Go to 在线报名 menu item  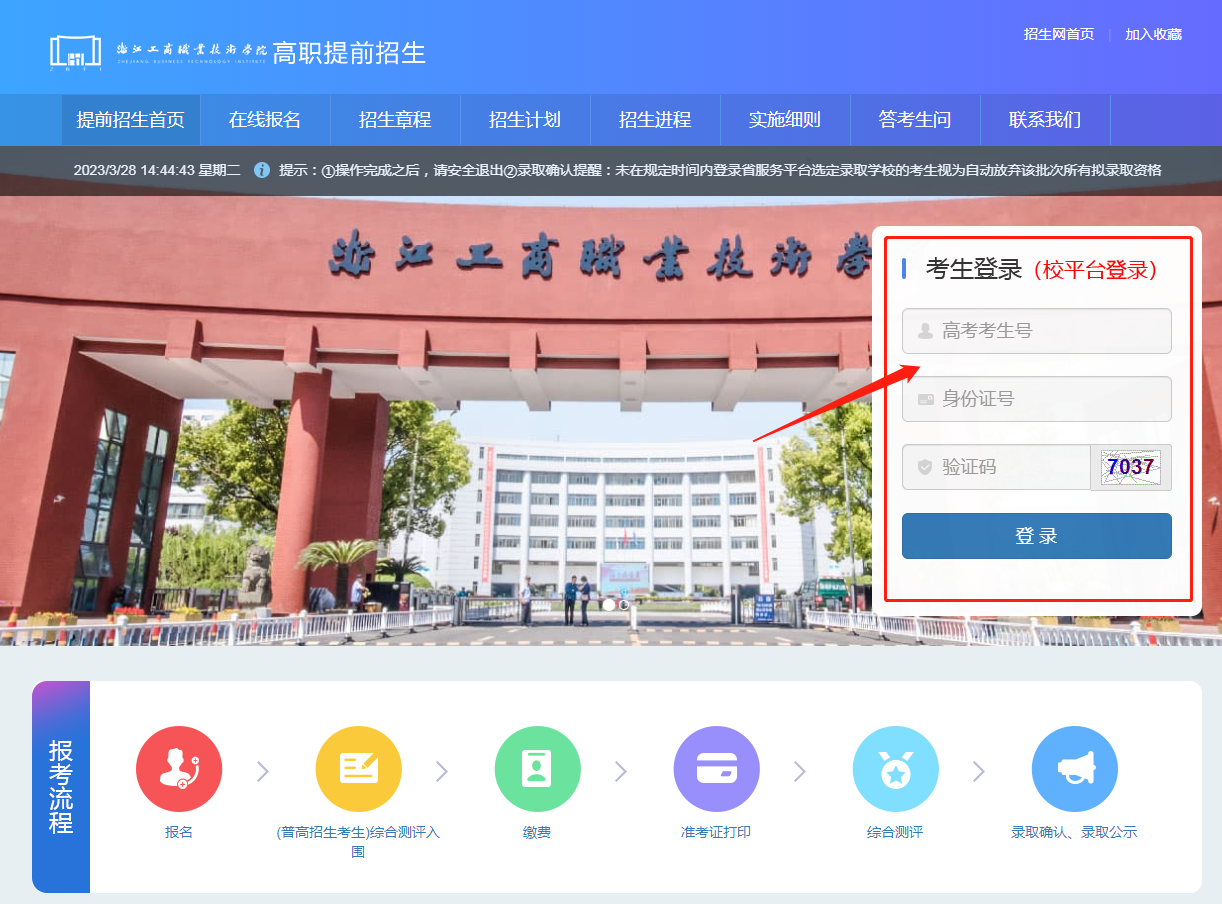pyautogui.click(x=265, y=120)
